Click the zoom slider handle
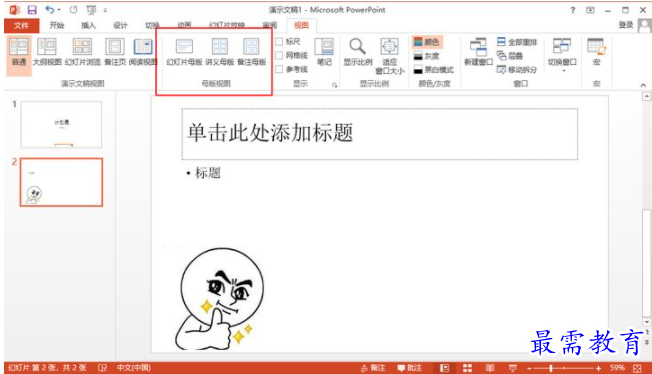The height and width of the screenshot is (374, 652). click(551, 368)
